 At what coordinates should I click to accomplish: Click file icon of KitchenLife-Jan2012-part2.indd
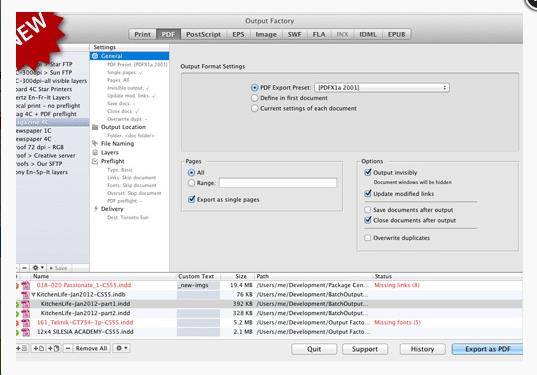(x=26, y=313)
